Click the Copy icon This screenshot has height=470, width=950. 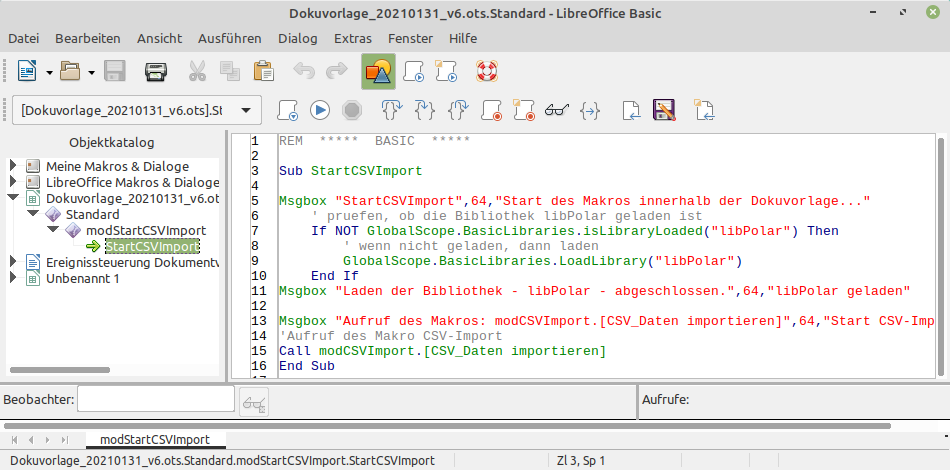click(230, 71)
